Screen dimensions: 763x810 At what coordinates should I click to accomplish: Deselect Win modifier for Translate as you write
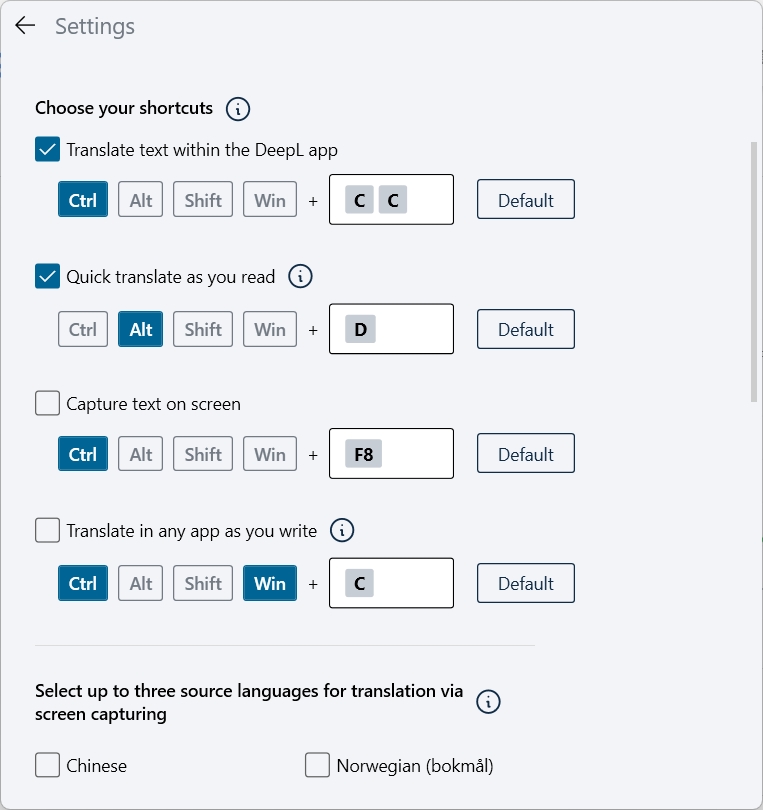click(270, 583)
